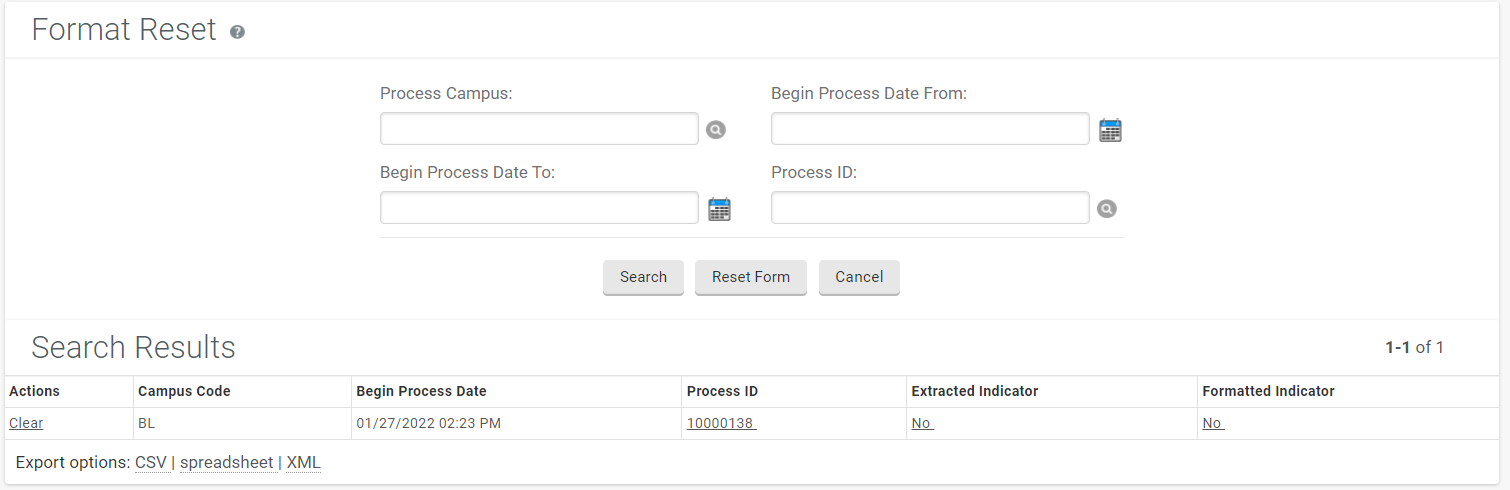Viewport: 1510px width, 490px height.
Task: Click the Process ID lookup magnifier icon
Action: (x=1106, y=209)
